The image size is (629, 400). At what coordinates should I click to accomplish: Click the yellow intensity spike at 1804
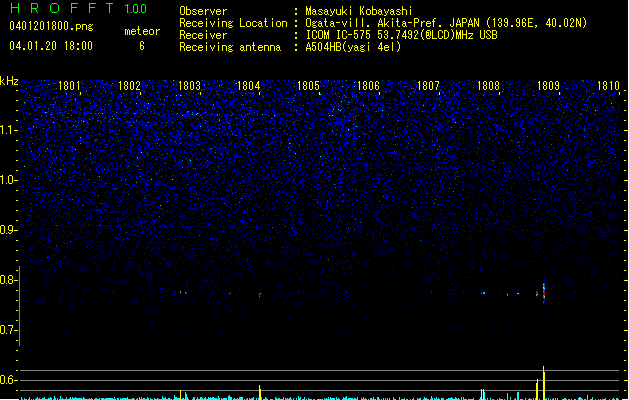coord(260,392)
